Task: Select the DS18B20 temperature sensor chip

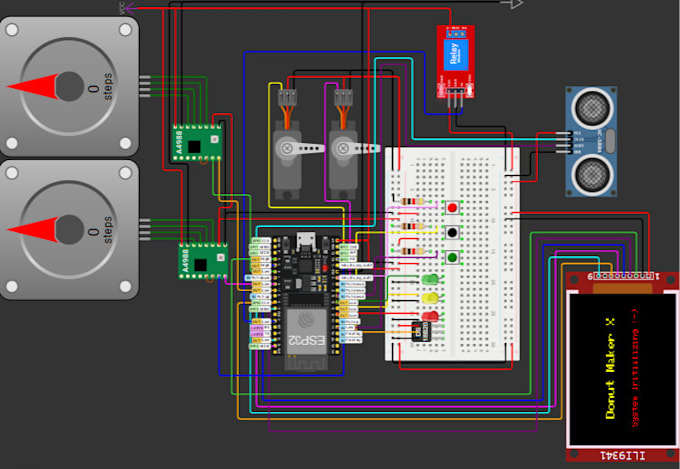Action: [420, 331]
